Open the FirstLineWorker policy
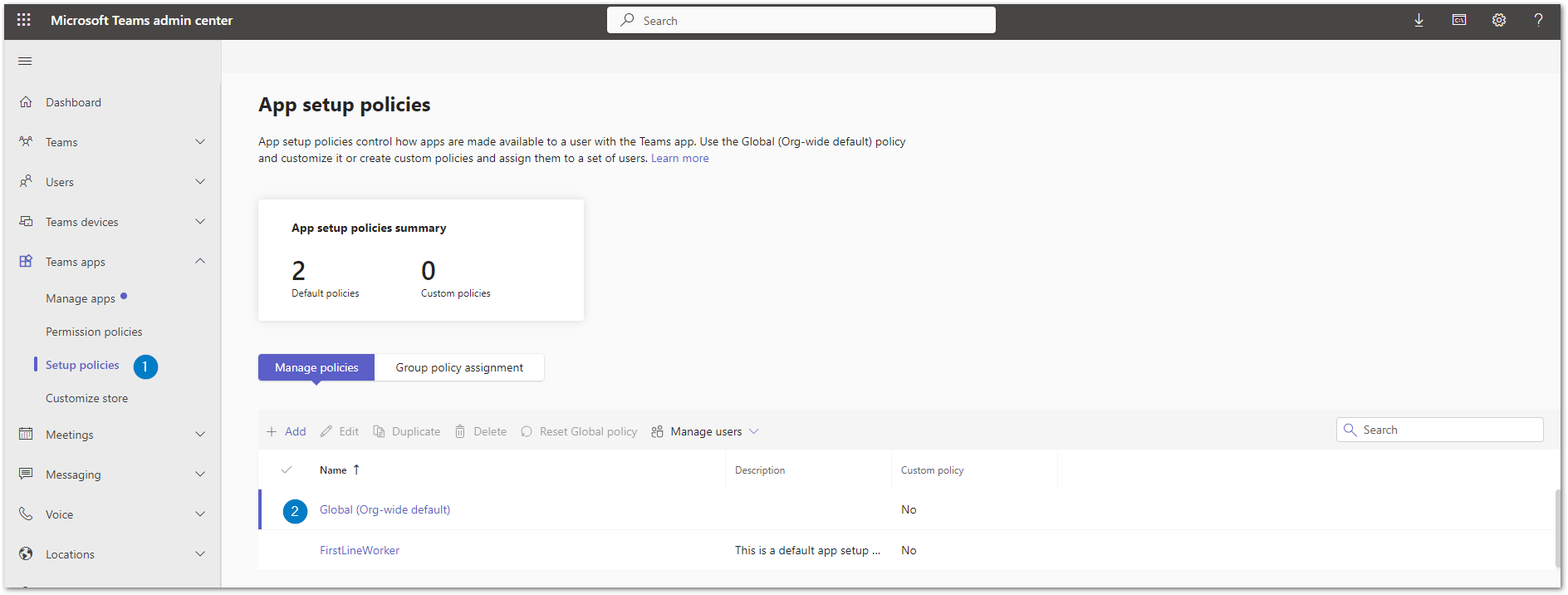1568x595 pixels. tap(360, 550)
